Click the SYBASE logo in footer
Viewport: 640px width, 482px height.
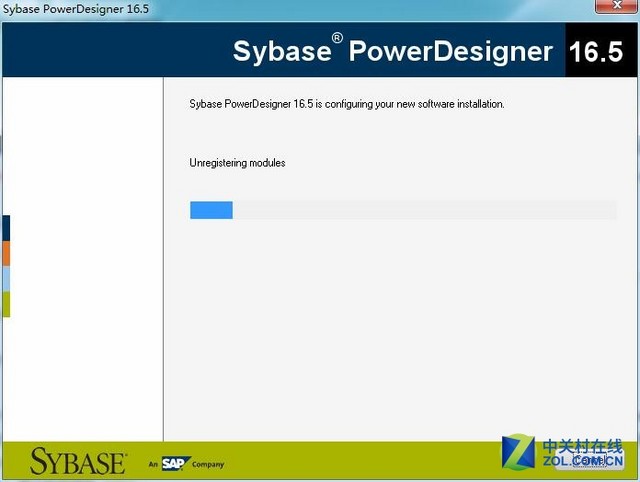point(78,461)
